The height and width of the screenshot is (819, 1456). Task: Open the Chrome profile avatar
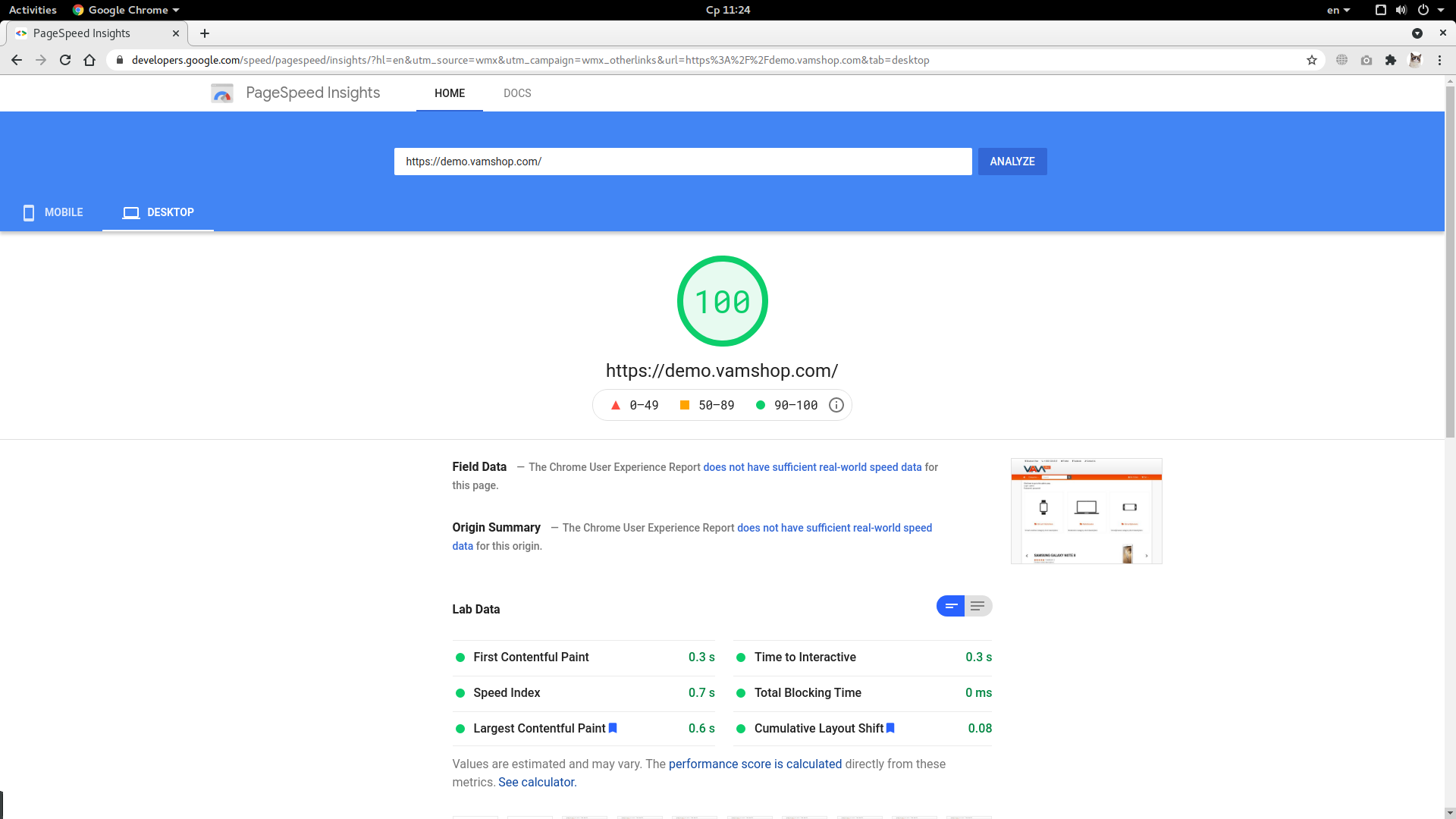(1415, 60)
